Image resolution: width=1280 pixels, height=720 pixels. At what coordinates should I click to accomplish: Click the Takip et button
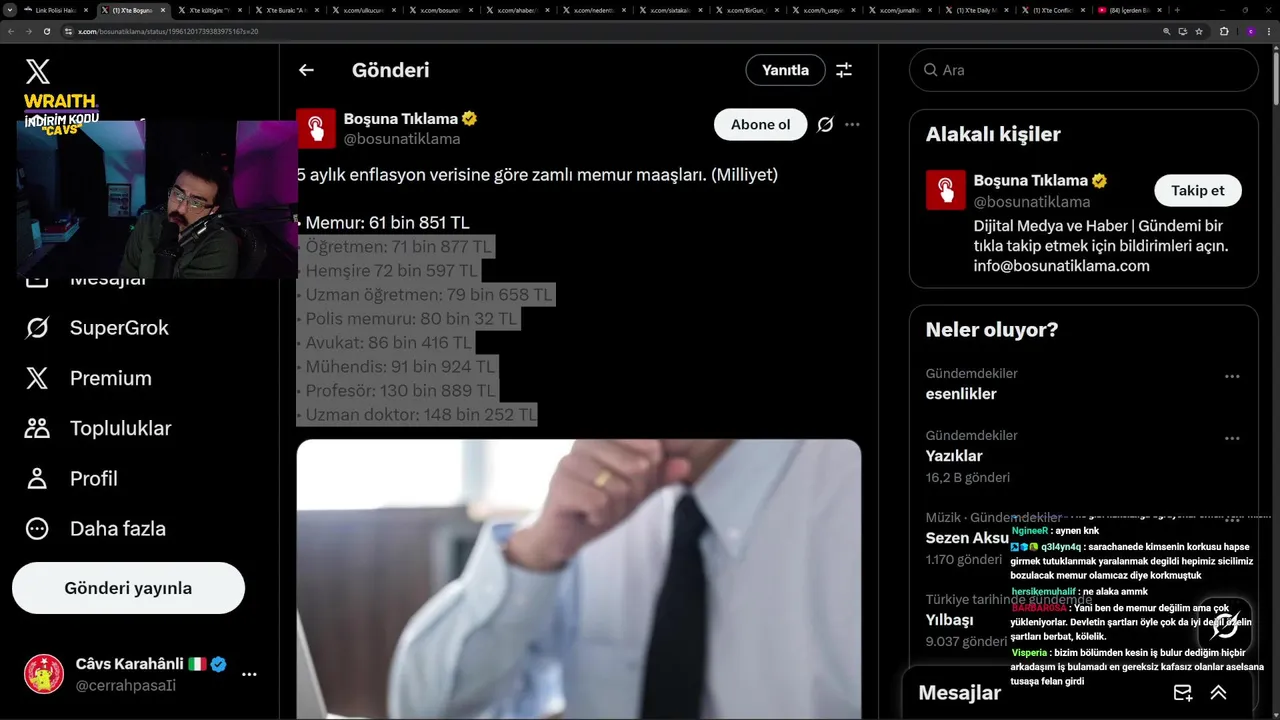pos(1198,190)
